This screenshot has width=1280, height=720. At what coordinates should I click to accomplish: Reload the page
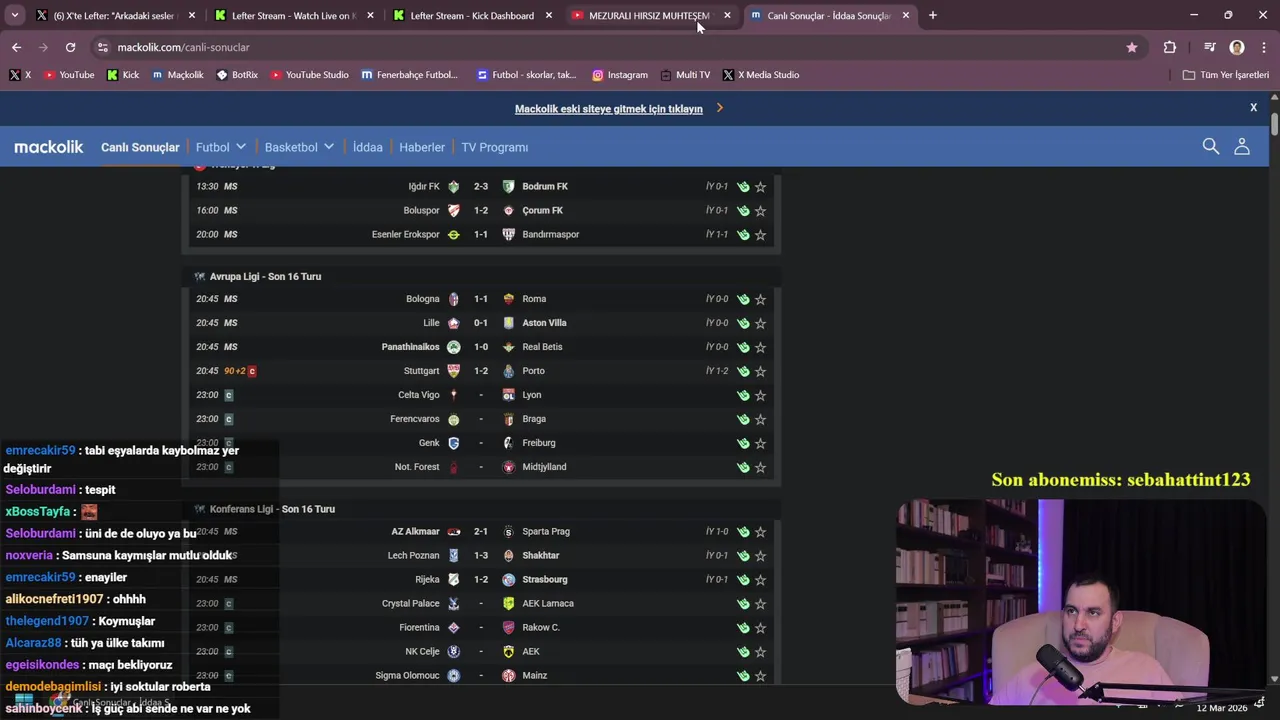(x=70, y=47)
